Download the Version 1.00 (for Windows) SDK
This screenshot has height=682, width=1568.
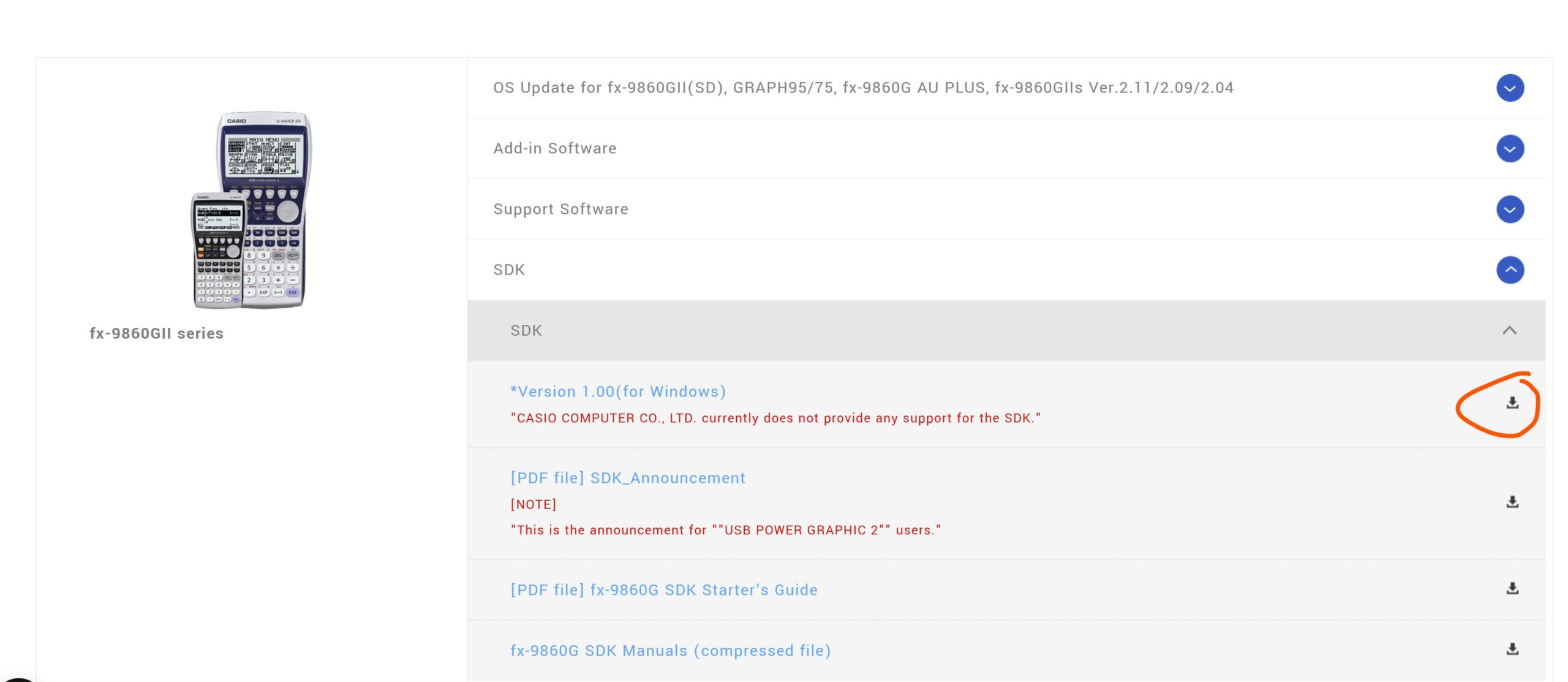pos(1512,403)
